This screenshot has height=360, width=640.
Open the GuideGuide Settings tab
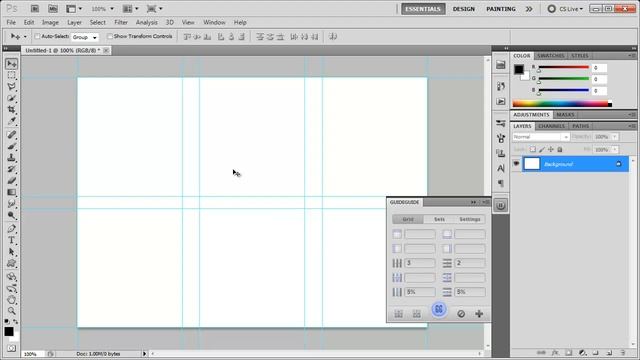(470, 219)
